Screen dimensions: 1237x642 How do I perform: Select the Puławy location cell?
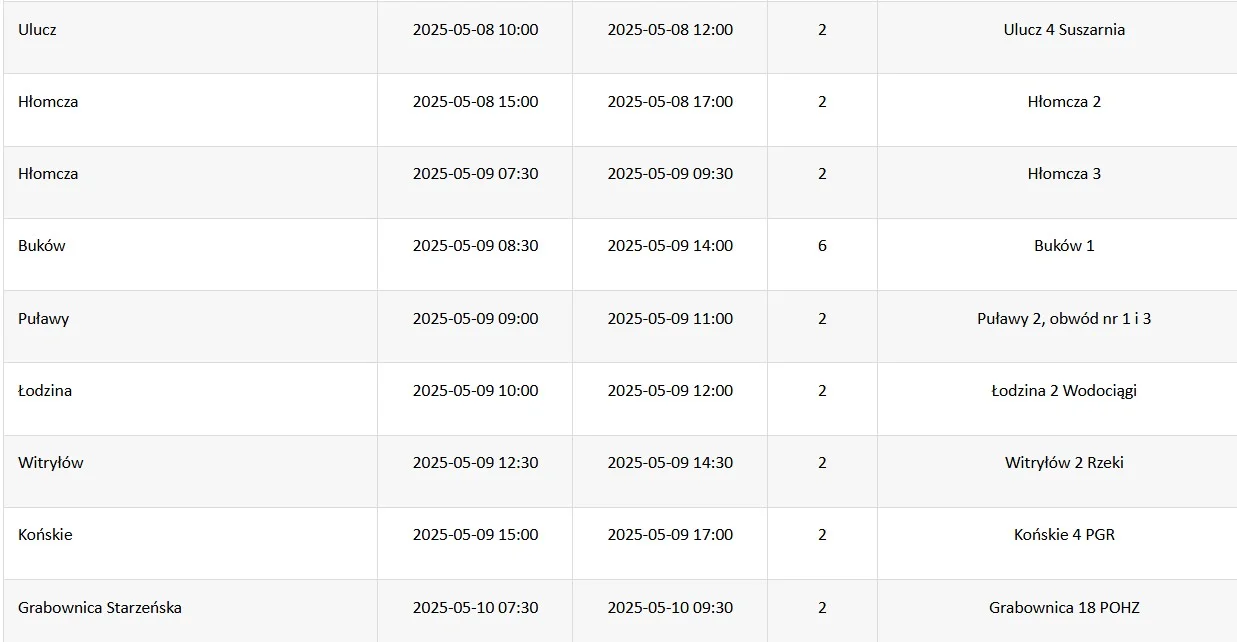[190, 327]
